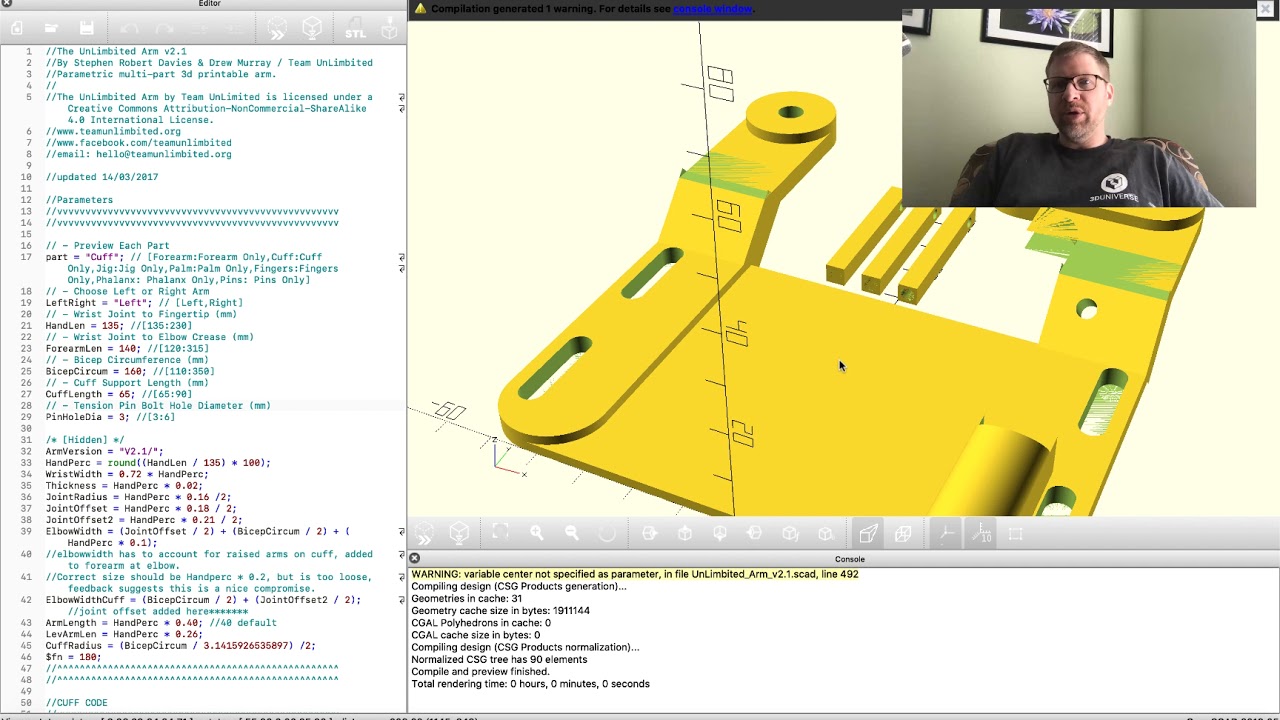Click the New file icon in the editor toolbar
Image resolution: width=1280 pixels, height=720 pixels.
(16, 29)
